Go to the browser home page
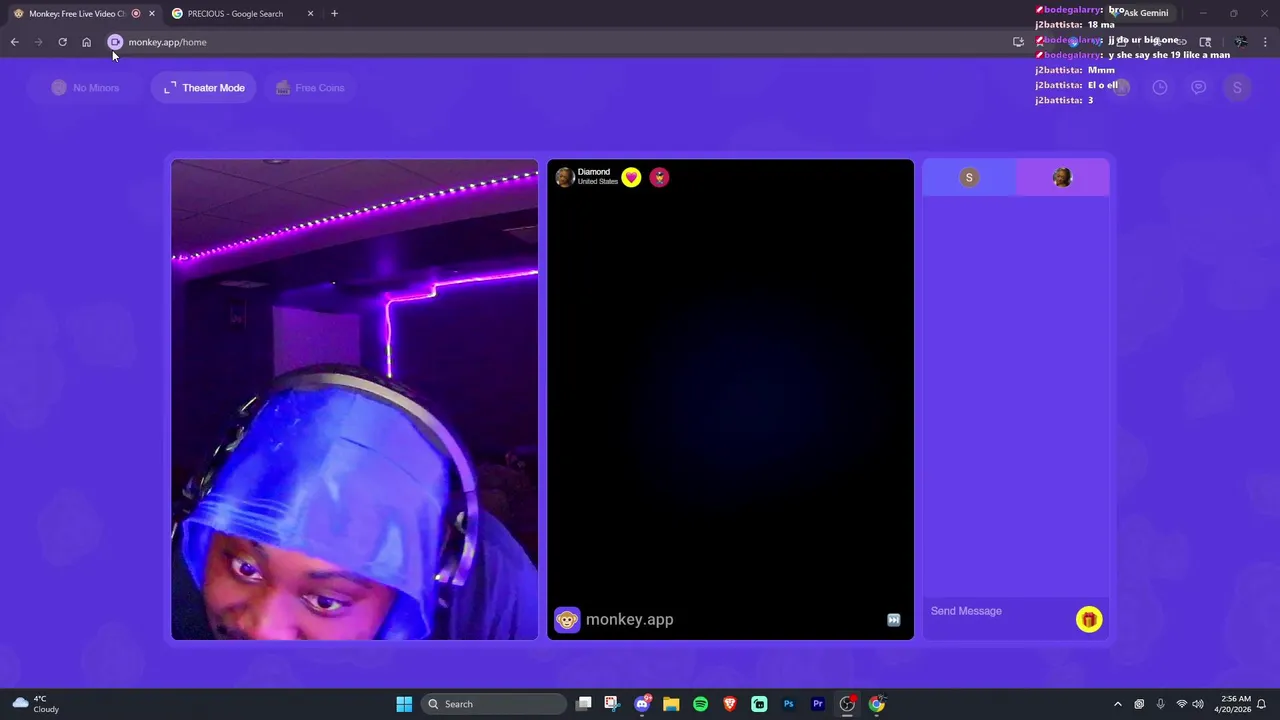Screen dimensions: 1280x720 (x=86, y=42)
